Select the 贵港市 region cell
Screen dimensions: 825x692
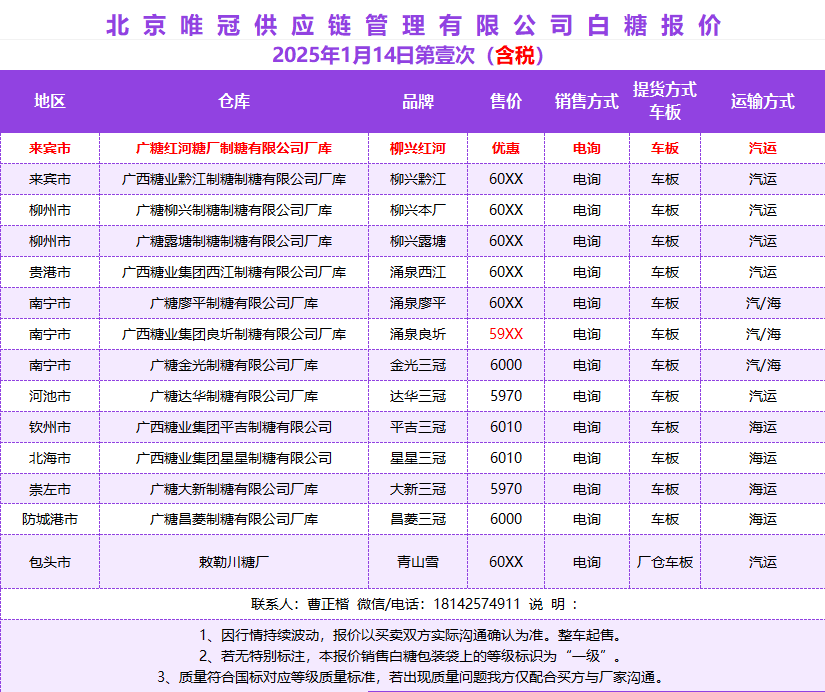(x=50, y=272)
